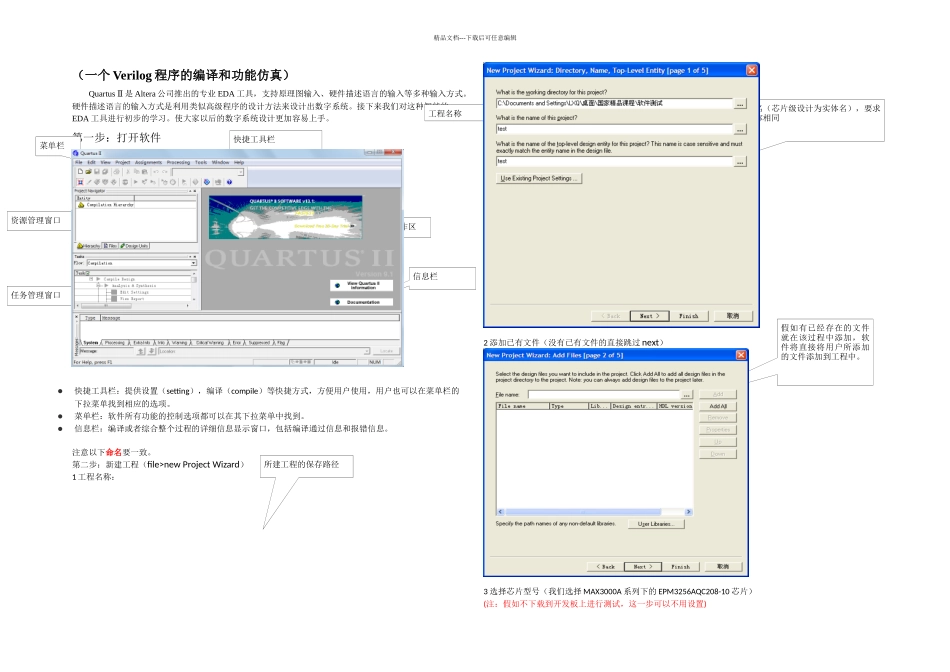Click the File name field in Add Files

point(604,394)
